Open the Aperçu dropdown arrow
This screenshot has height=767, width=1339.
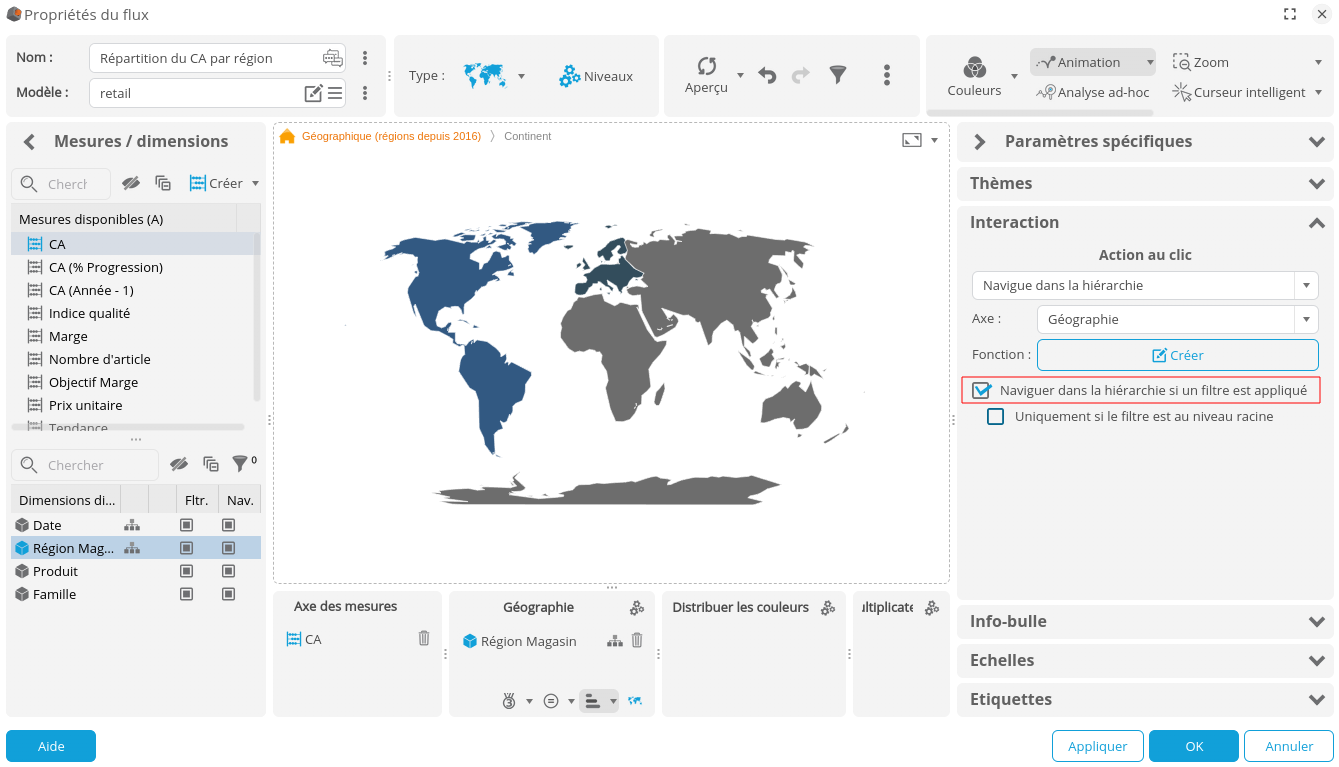[x=740, y=75]
